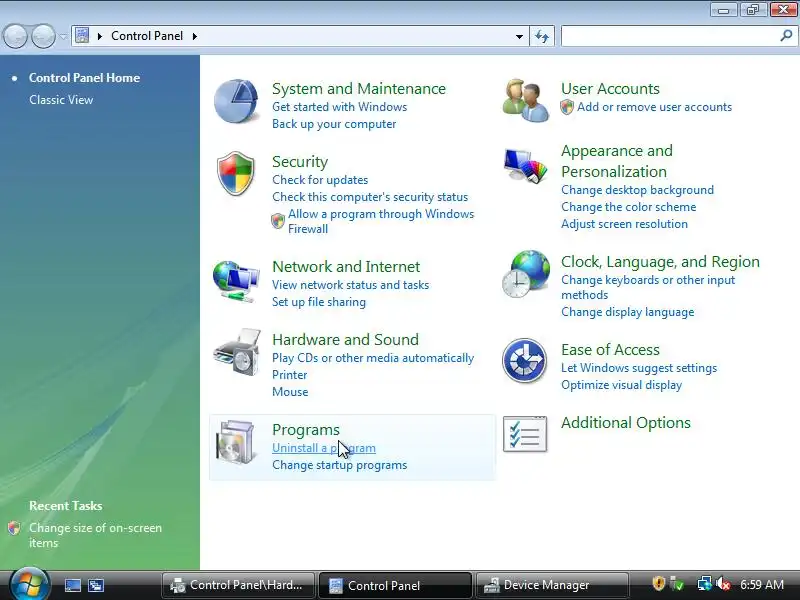This screenshot has height=600, width=800.
Task: Click the Show Desktop quick launch icon
Action: 72,585
